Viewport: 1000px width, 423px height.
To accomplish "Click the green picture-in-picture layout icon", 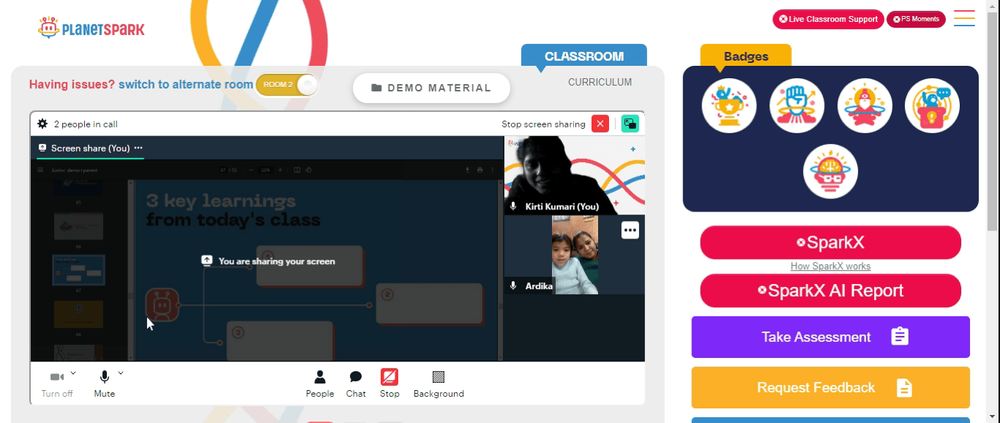I will point(630,124).
